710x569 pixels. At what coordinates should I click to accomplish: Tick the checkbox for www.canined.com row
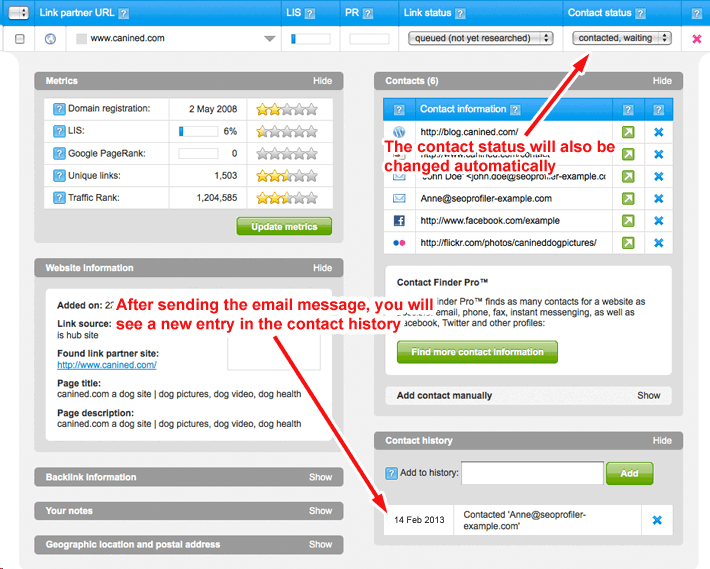tap(19, 39)
